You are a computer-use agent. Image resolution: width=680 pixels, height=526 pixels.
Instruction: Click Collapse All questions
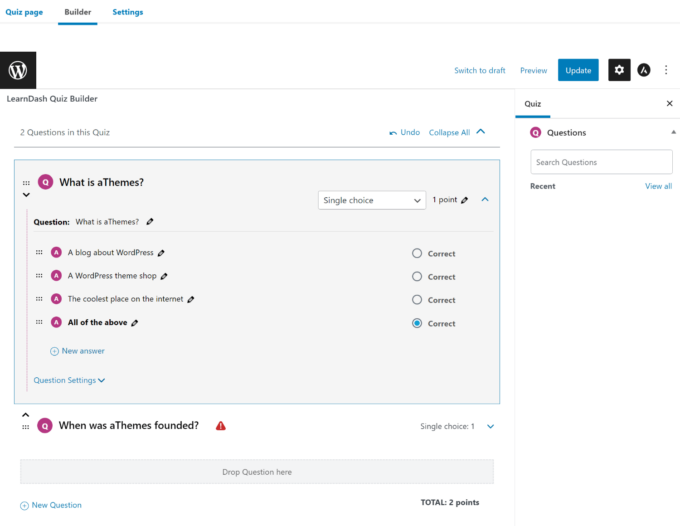tap(457, 132)
